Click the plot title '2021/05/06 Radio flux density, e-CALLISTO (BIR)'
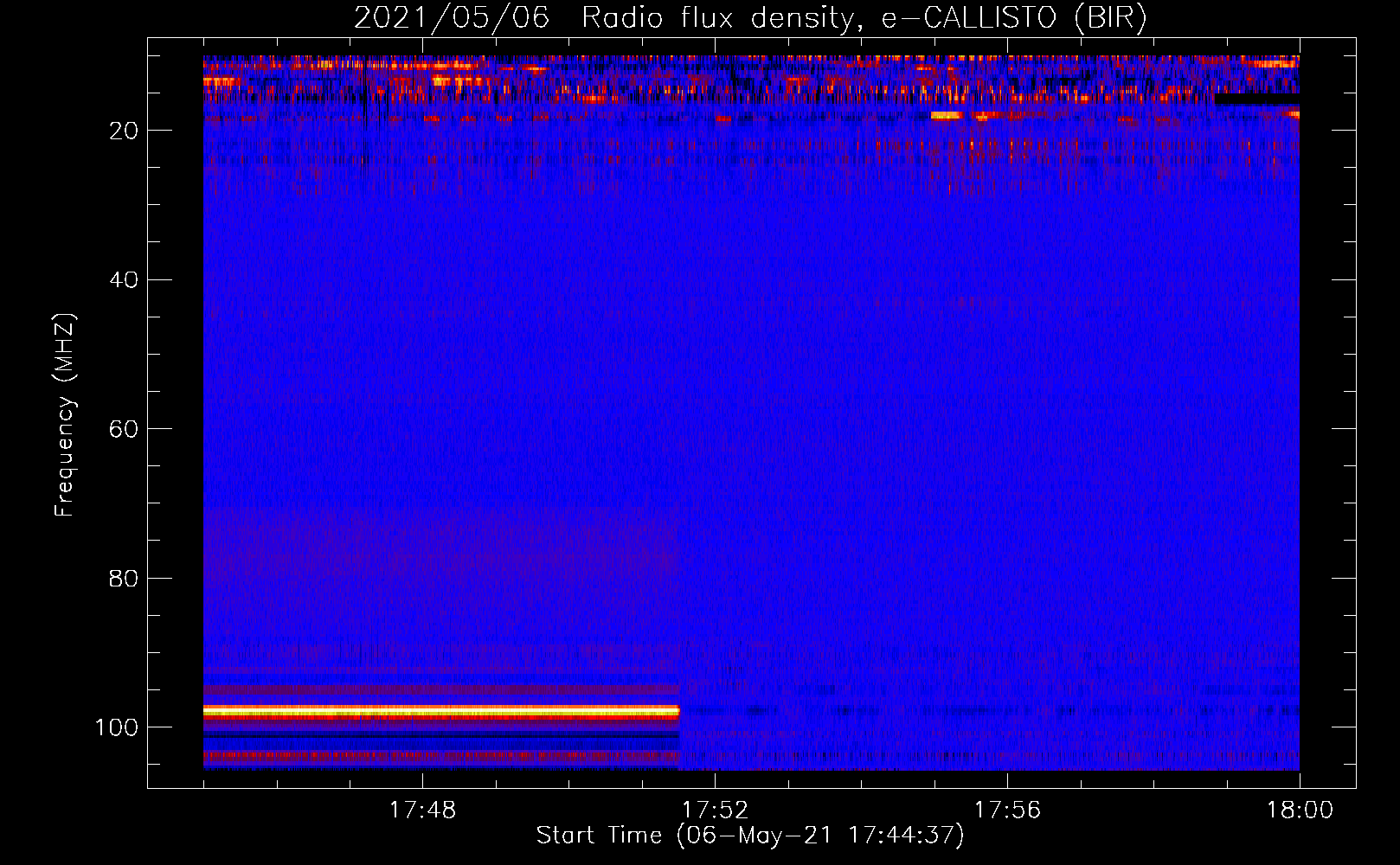 750,17
